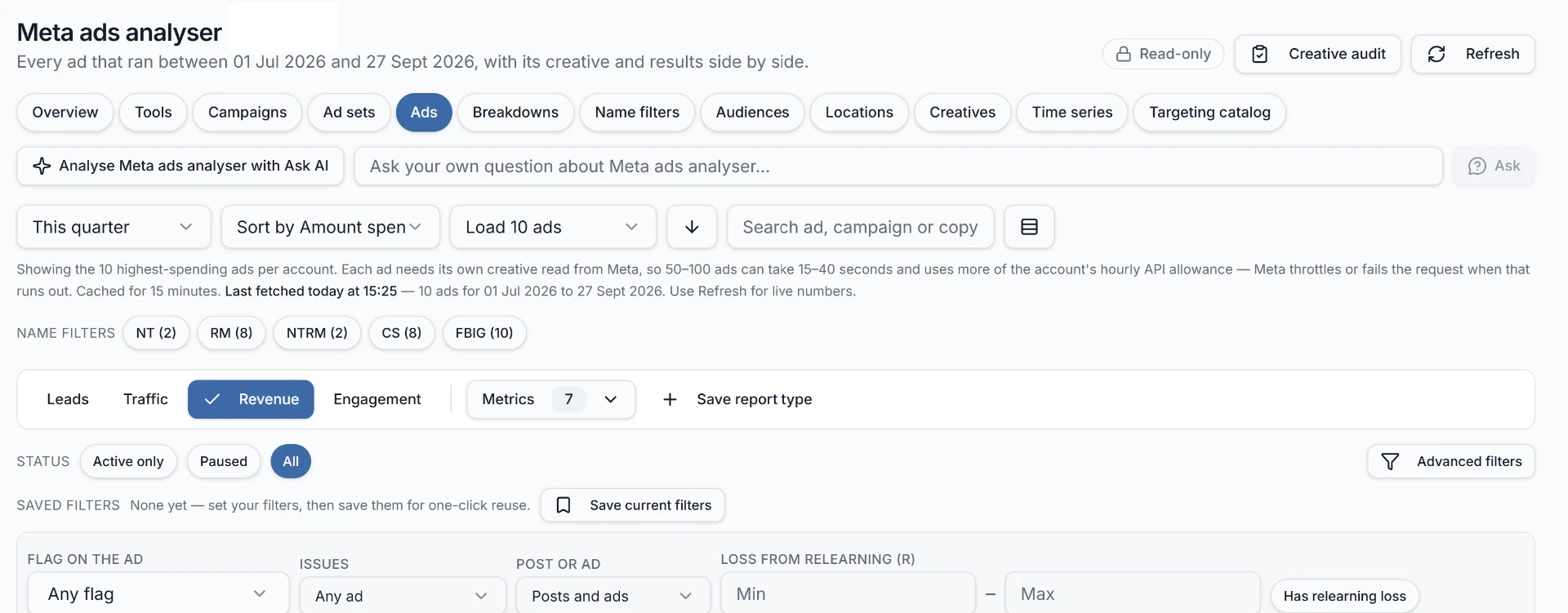Click the Ask your own question field
Screen dimensions: 1568x613
click(898, 167)
